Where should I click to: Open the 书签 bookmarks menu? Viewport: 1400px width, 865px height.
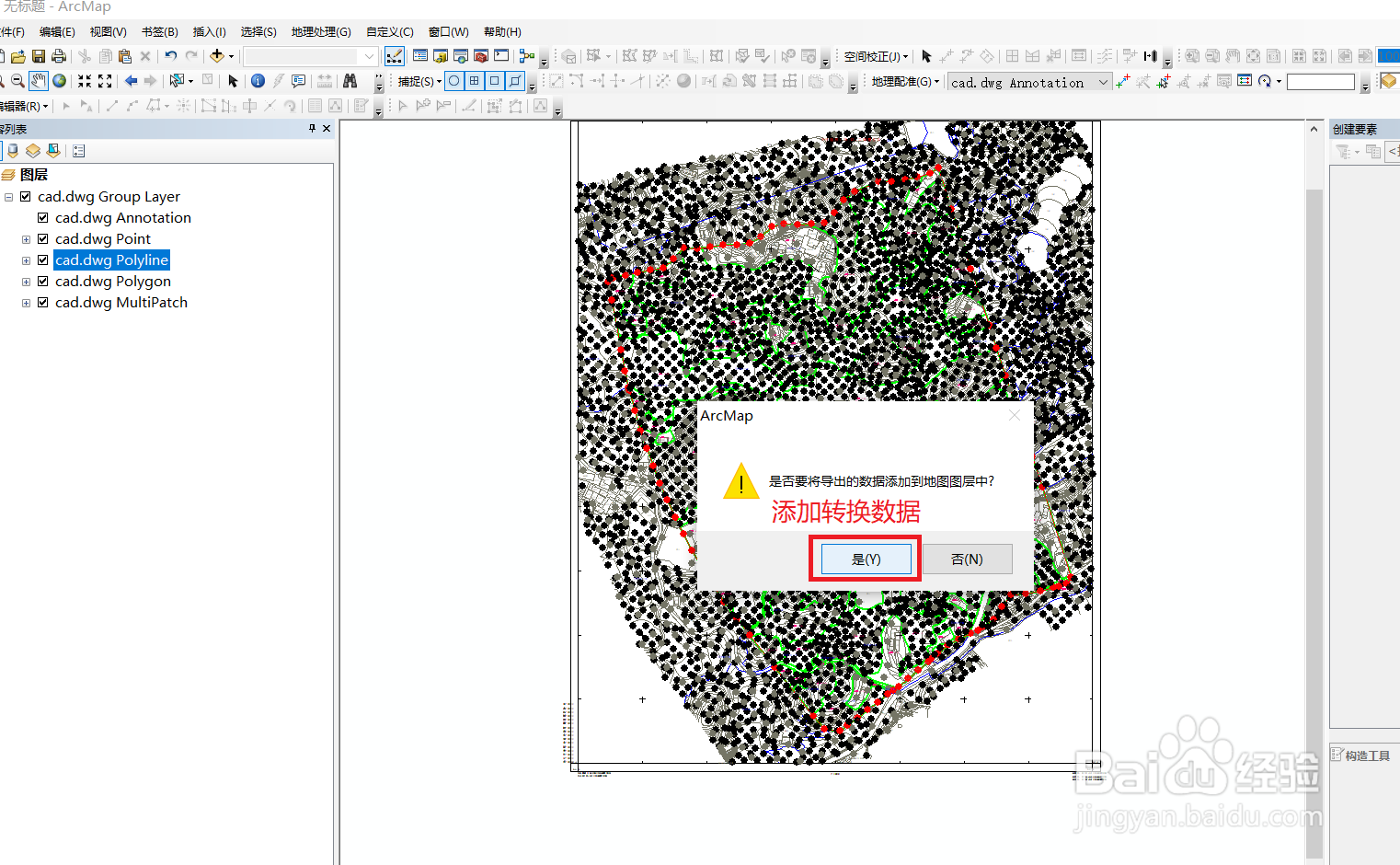pyautogui.click(x=158, y=31)
